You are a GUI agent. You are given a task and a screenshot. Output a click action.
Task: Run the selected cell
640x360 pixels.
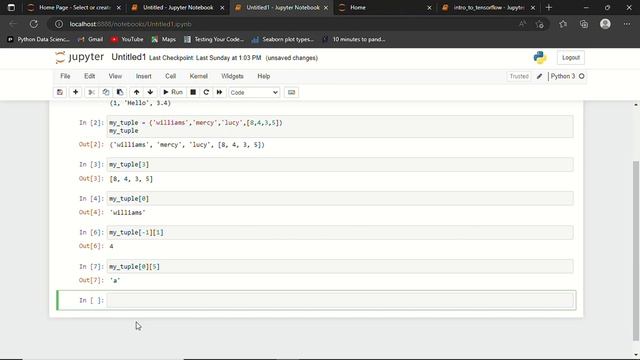point(173,92)
